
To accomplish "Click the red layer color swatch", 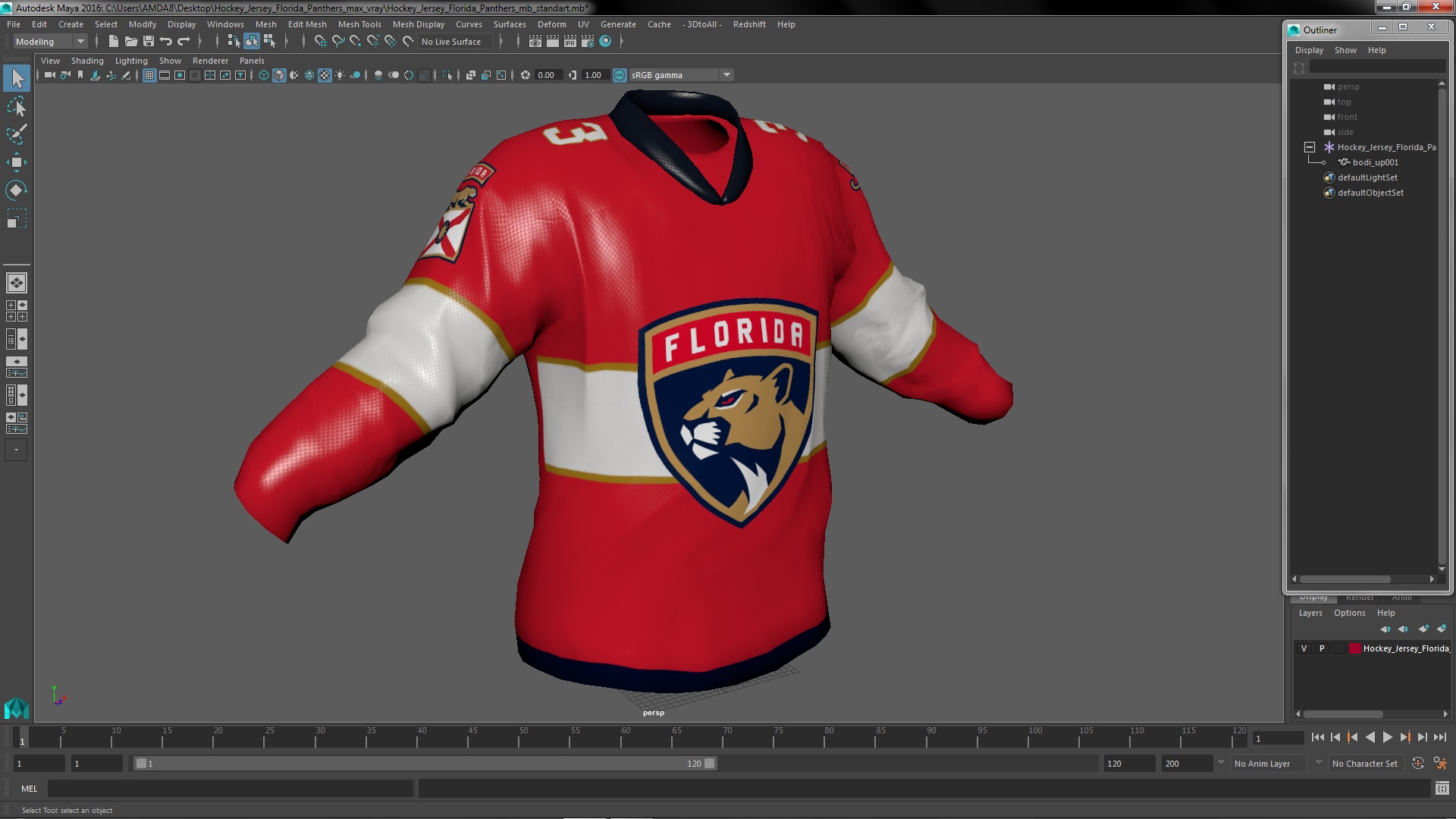I will (1354, 648).
